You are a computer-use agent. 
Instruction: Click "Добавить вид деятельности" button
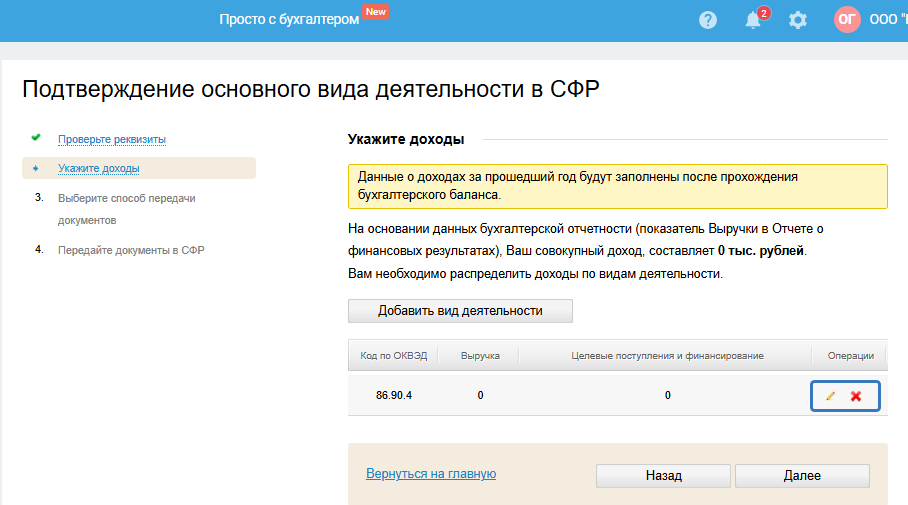[460, 311]
